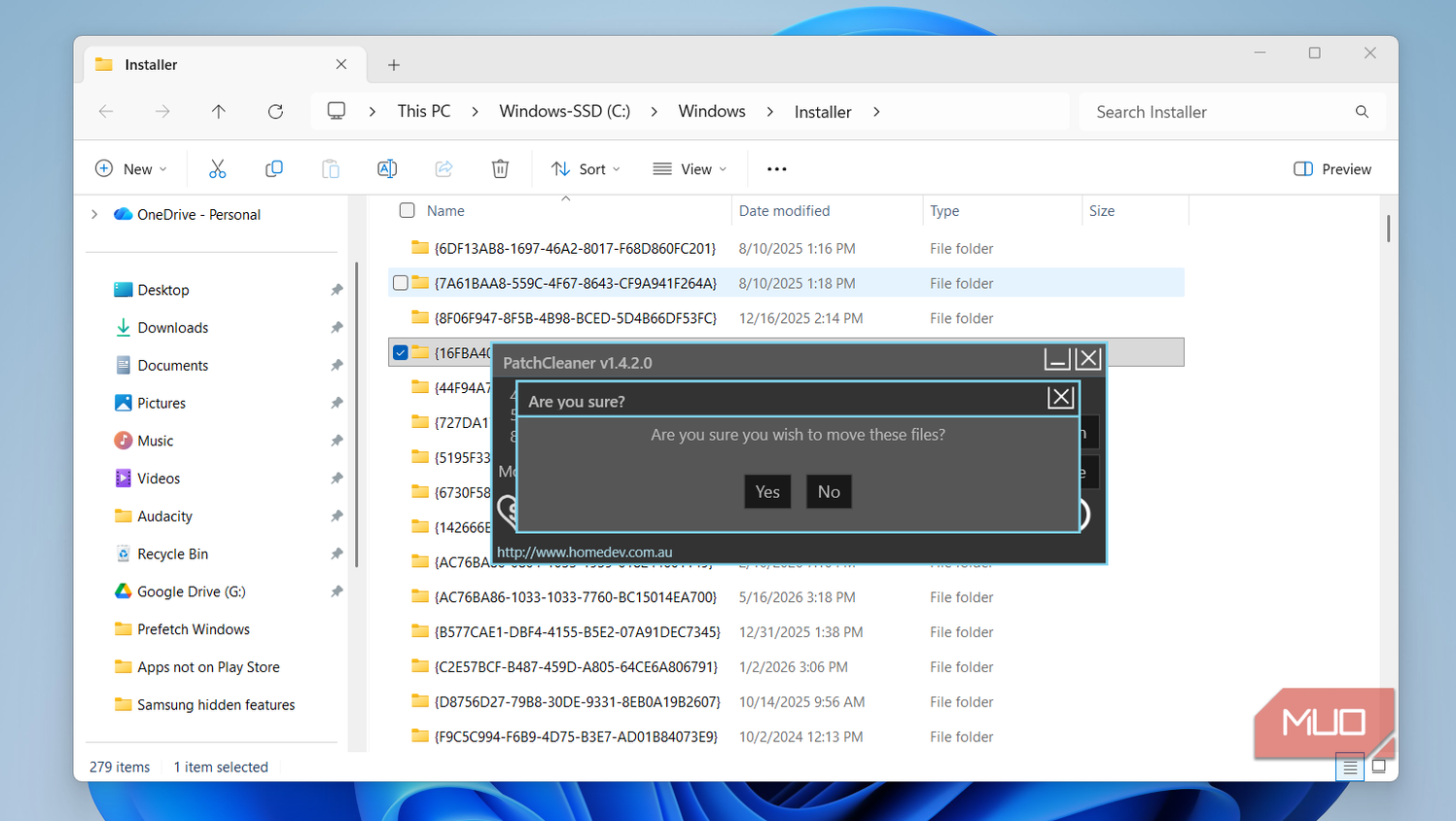Open Music in the sidebar
Screen dimensions: 1456x821
tap(155, 441)
